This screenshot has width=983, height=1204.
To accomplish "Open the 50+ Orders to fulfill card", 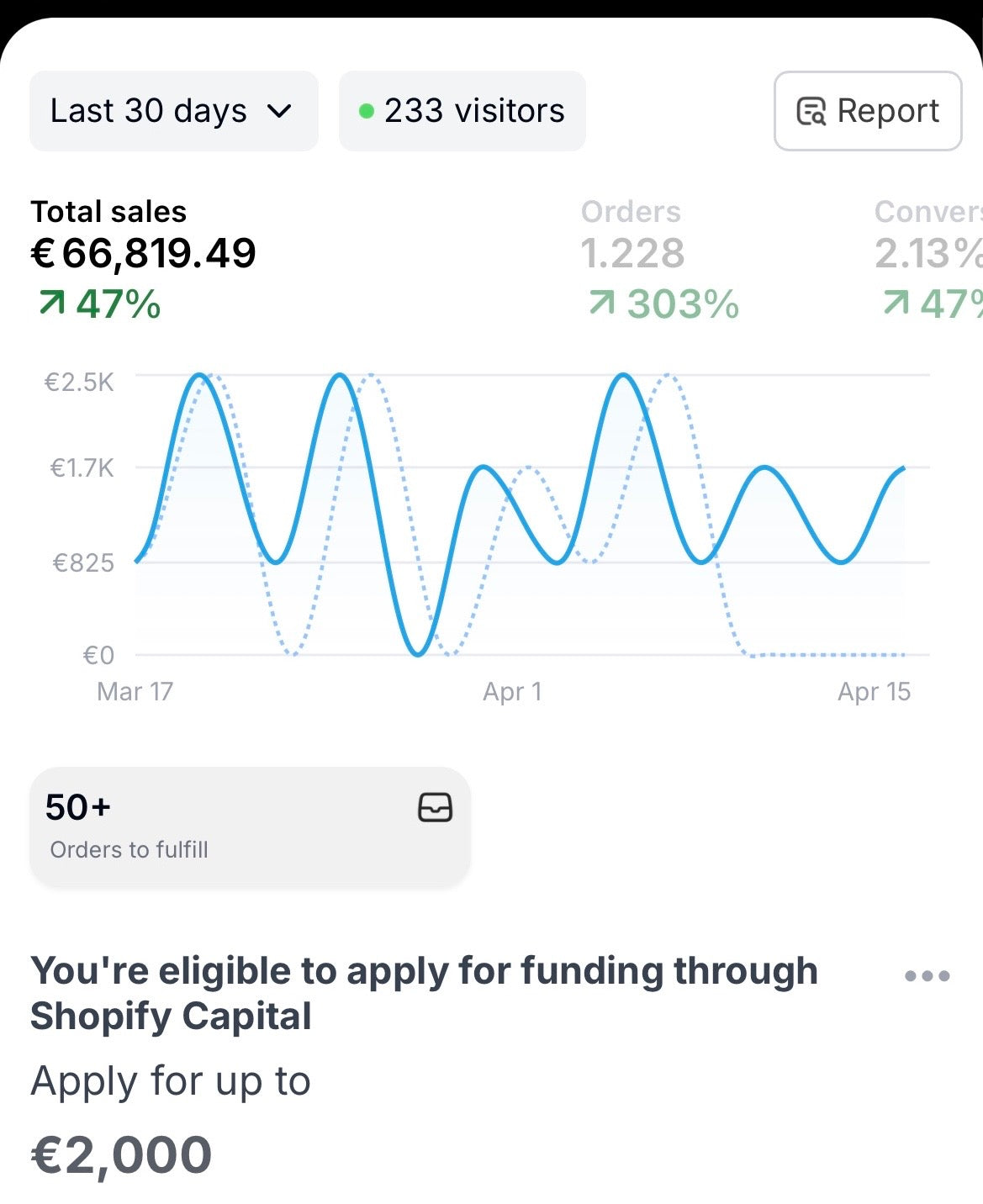I will click(250, 827).
